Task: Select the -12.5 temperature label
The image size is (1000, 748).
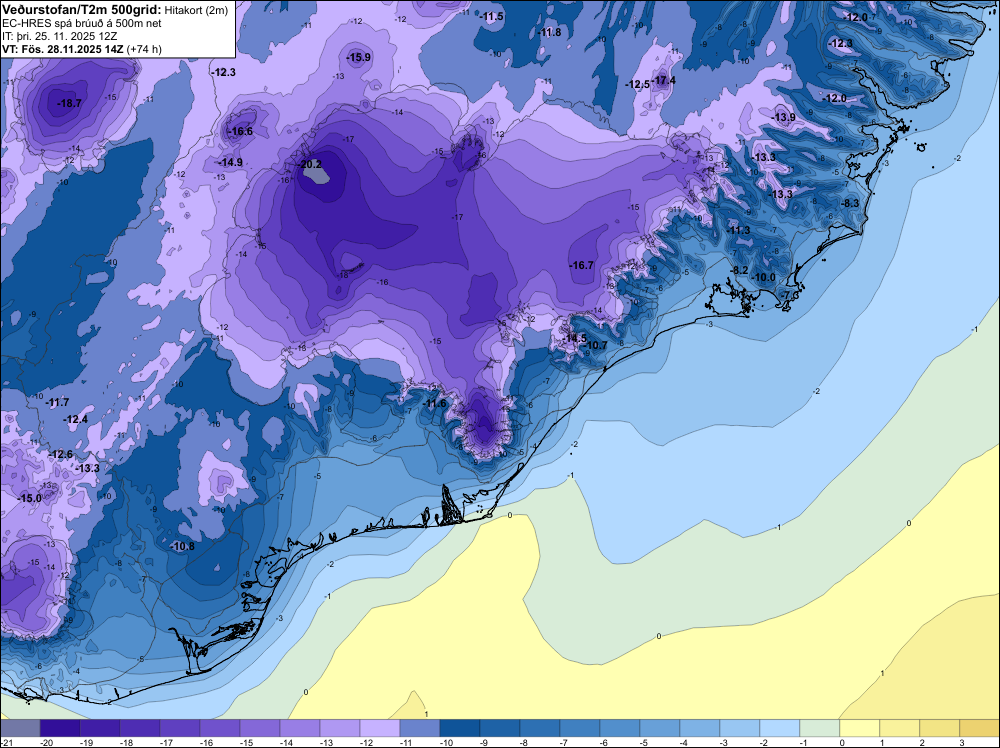Action: click(638, 85)
